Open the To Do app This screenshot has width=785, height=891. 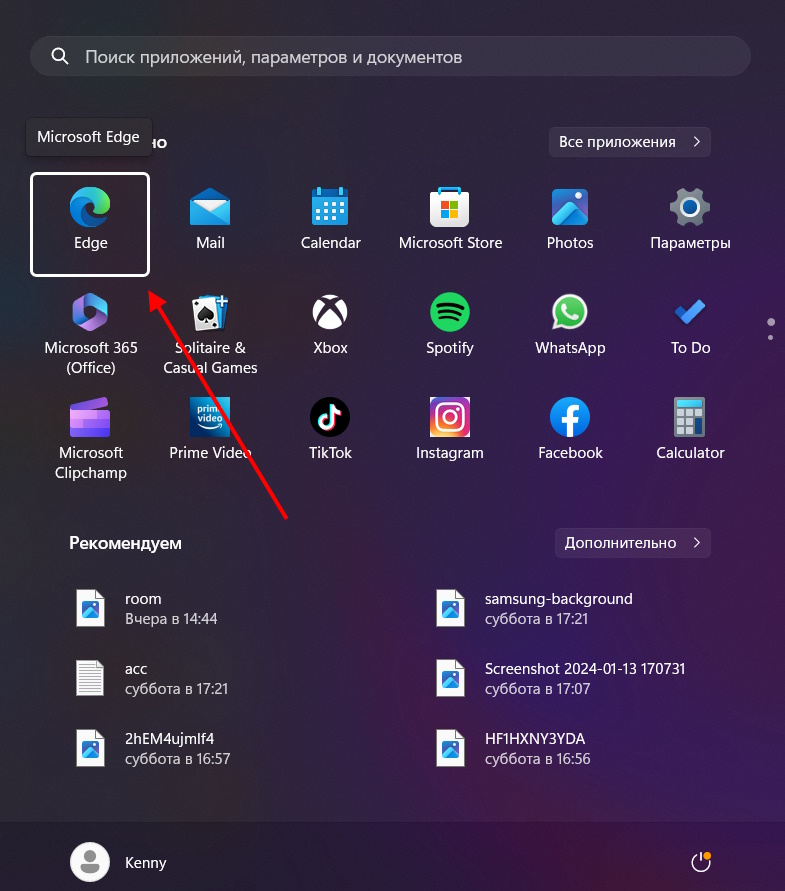(x=690, y=325)
